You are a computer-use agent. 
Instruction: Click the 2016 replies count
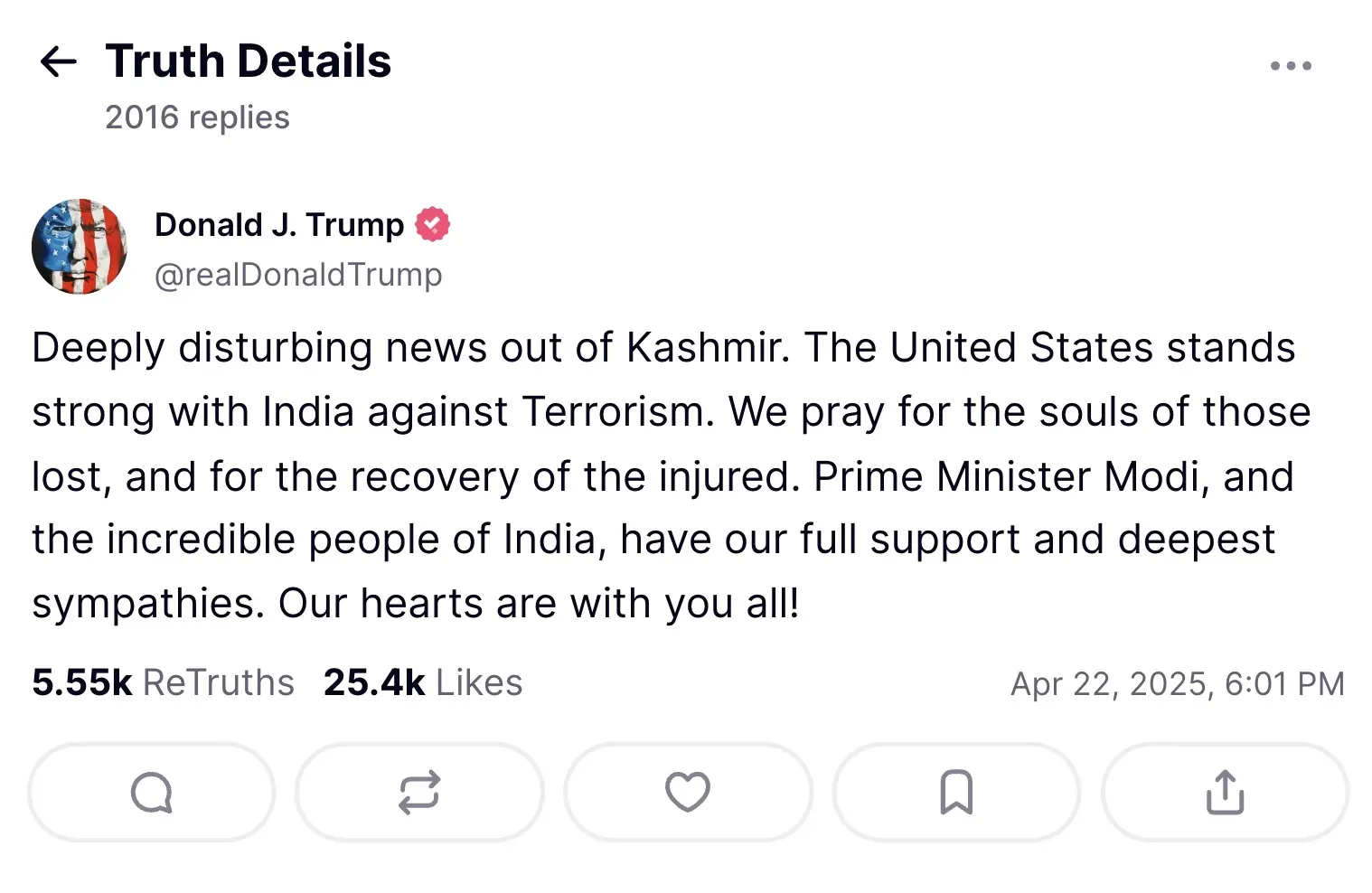coord(197,117)
